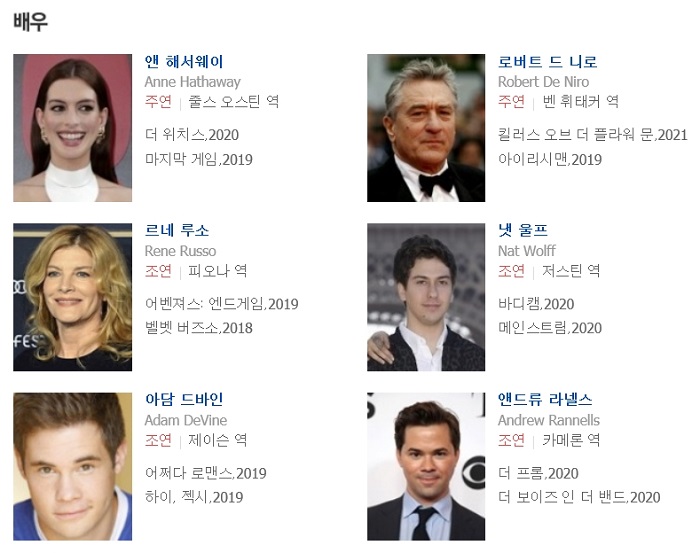700x553 pixels.
Task: Open Adam DeVine's profile photo
Action: coord(72,466)
